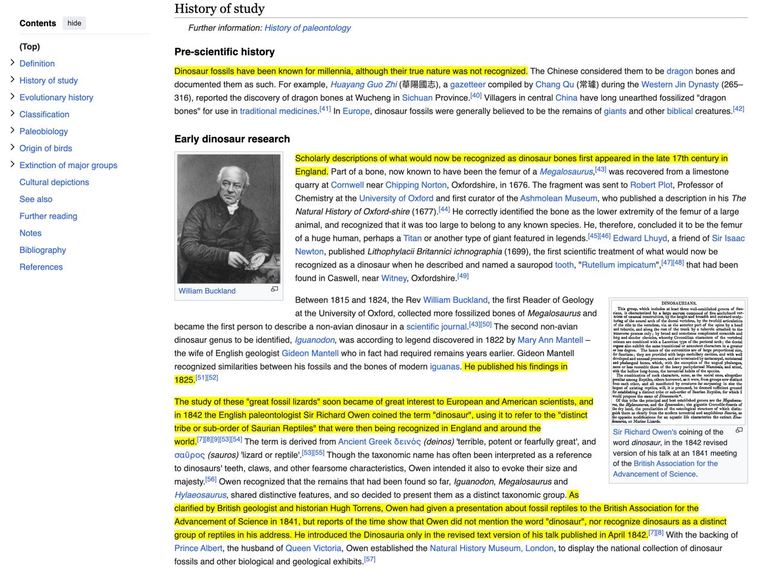Open the Europe link

(356, 111)
